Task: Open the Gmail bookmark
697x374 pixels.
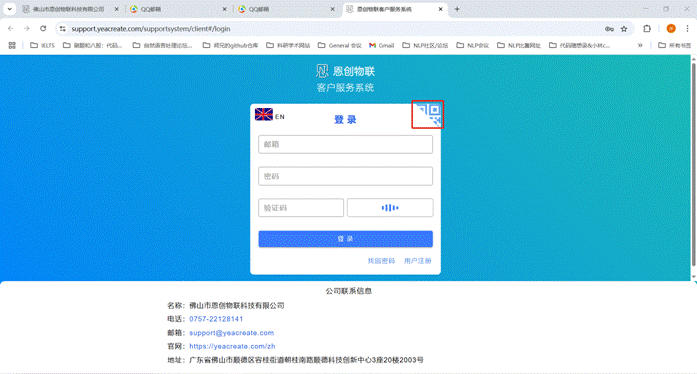Action: tap(381, 45)
